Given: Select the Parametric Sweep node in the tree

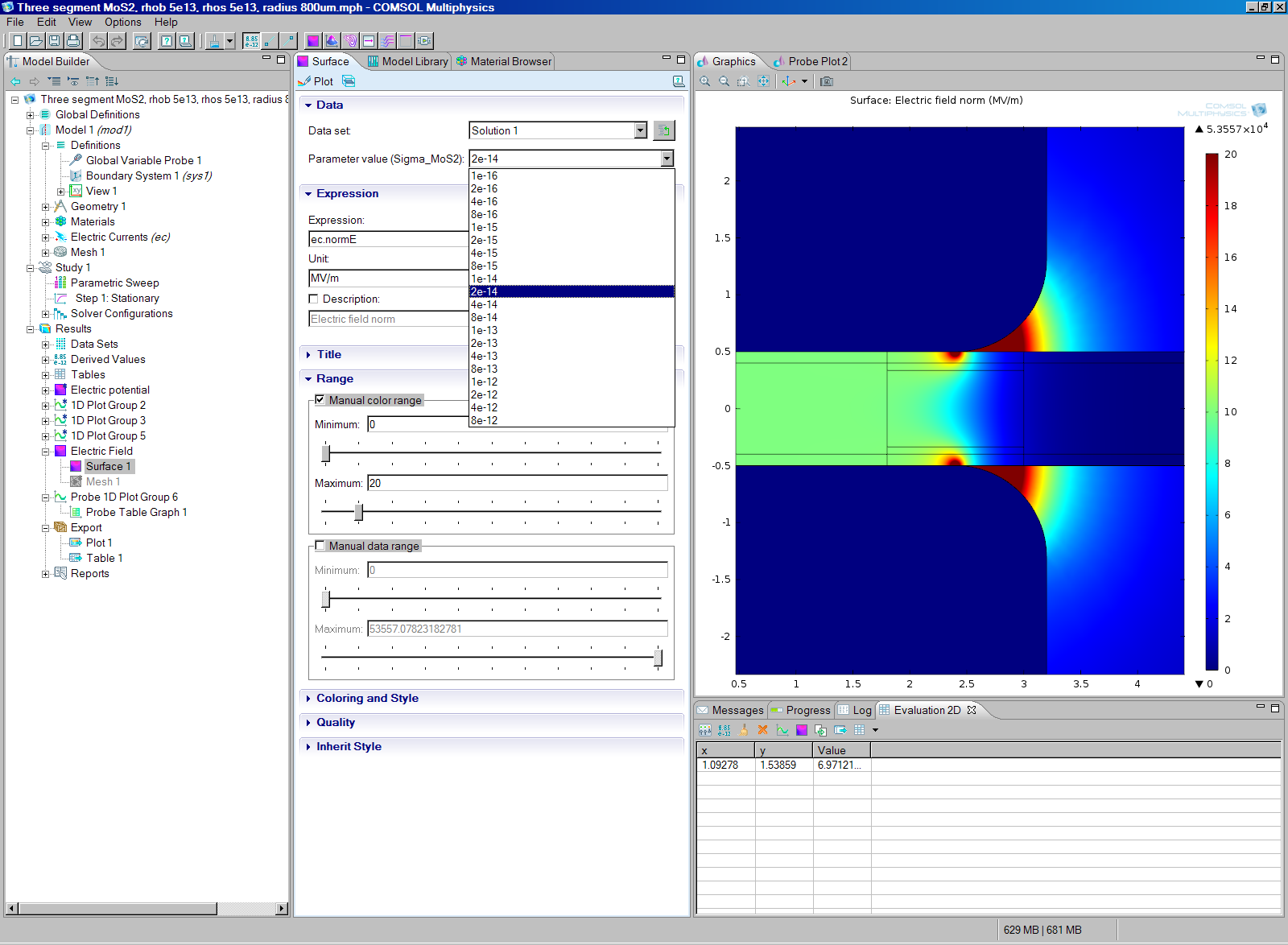Looking at the screenshot, I should point(114,283).
